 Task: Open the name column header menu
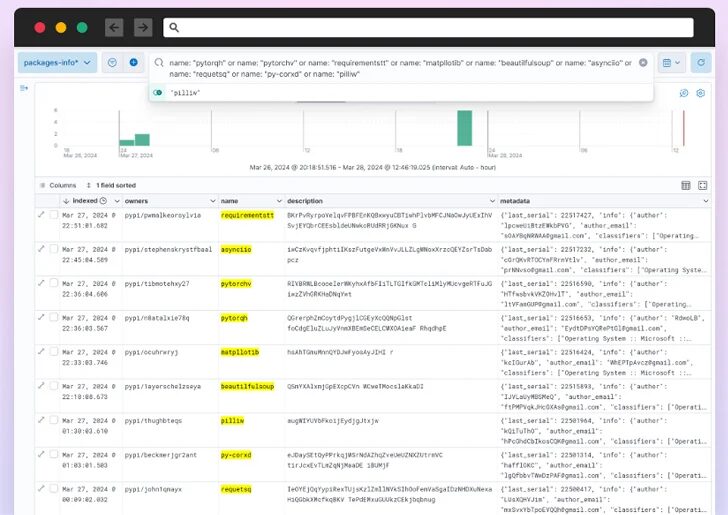tap(277, 201)
